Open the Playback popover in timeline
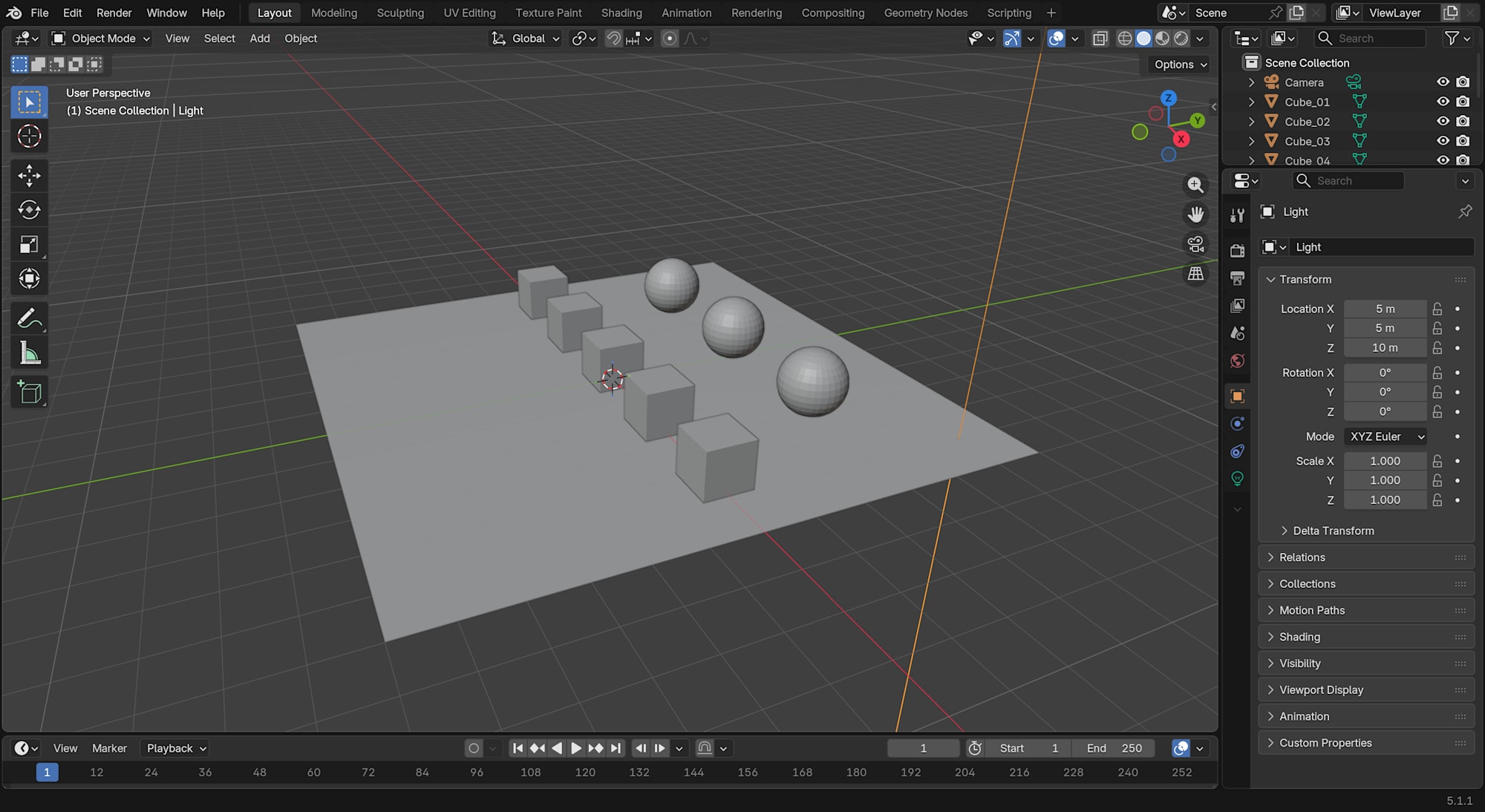 [x=176, y=748]
